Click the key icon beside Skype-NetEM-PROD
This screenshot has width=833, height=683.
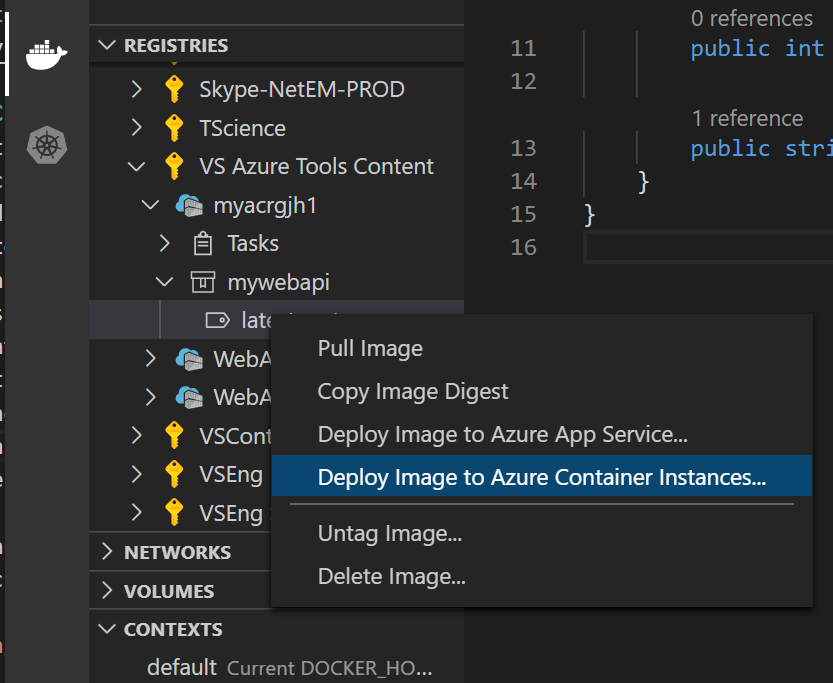coord(174,89)
